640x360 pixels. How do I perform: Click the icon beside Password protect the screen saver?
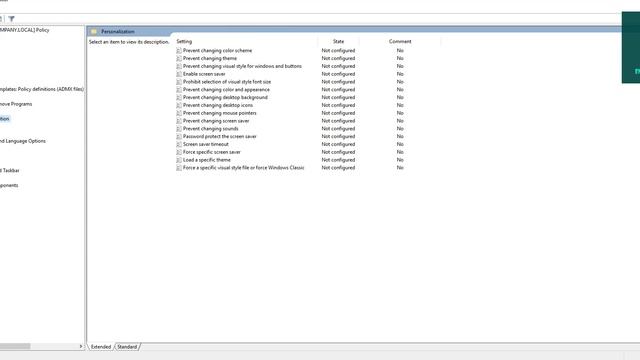179,137
